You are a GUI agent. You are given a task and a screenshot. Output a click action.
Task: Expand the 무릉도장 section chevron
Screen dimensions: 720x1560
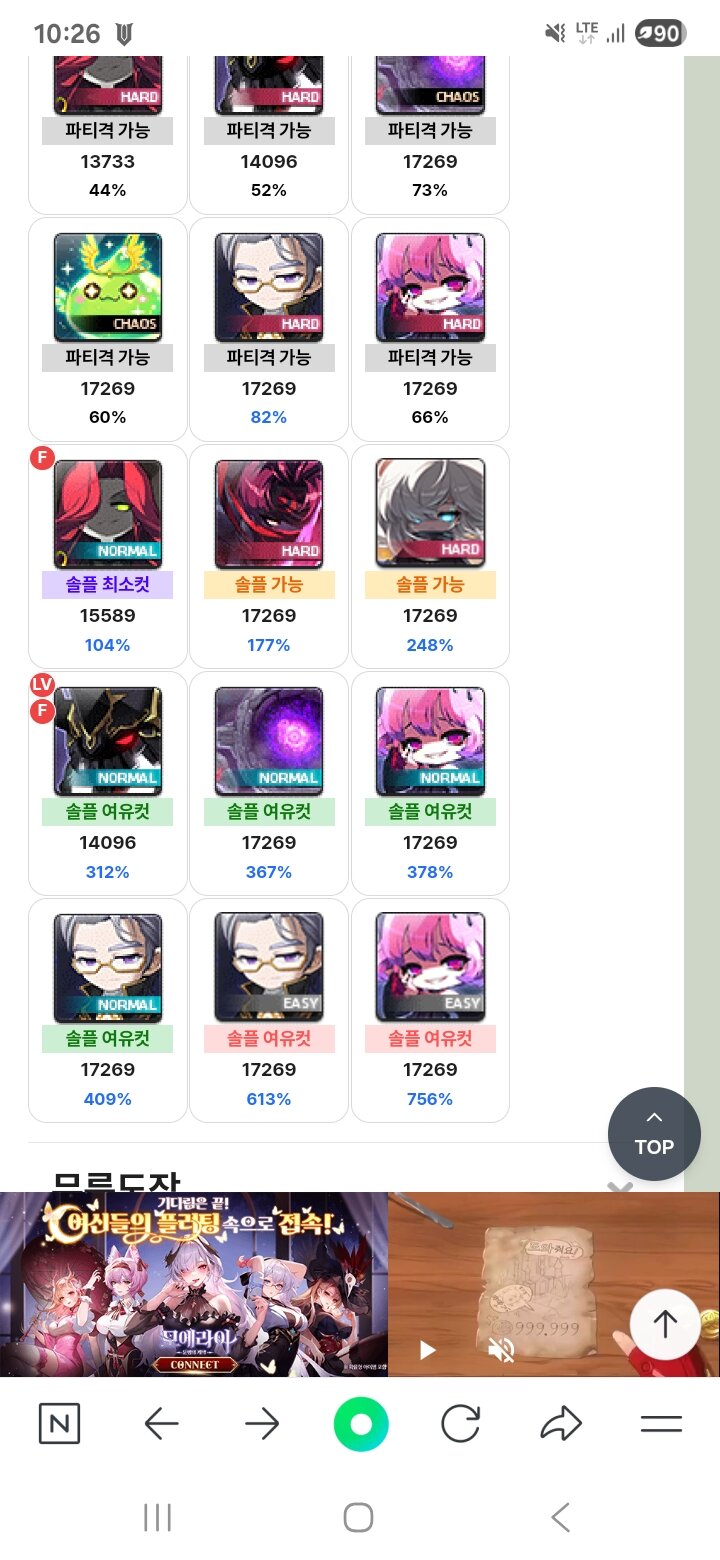(x=620, y=1187)
